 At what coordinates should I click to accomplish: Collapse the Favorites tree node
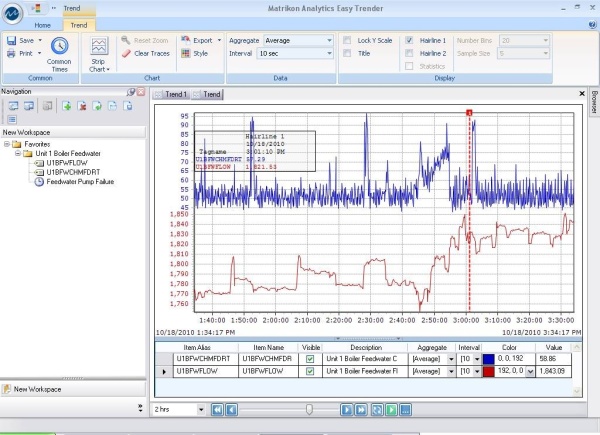point(7,144)
